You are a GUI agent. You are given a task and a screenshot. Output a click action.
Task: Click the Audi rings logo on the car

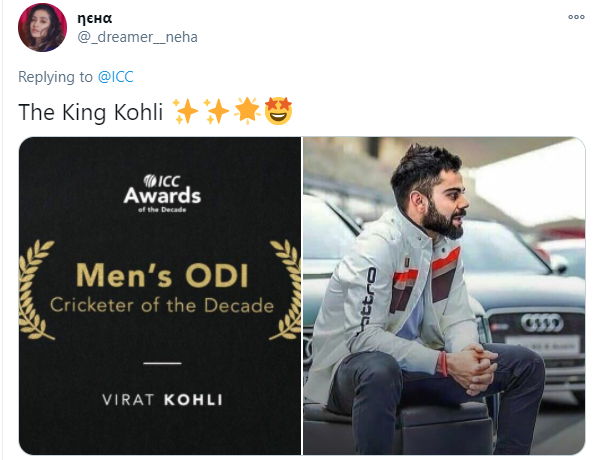542,323
